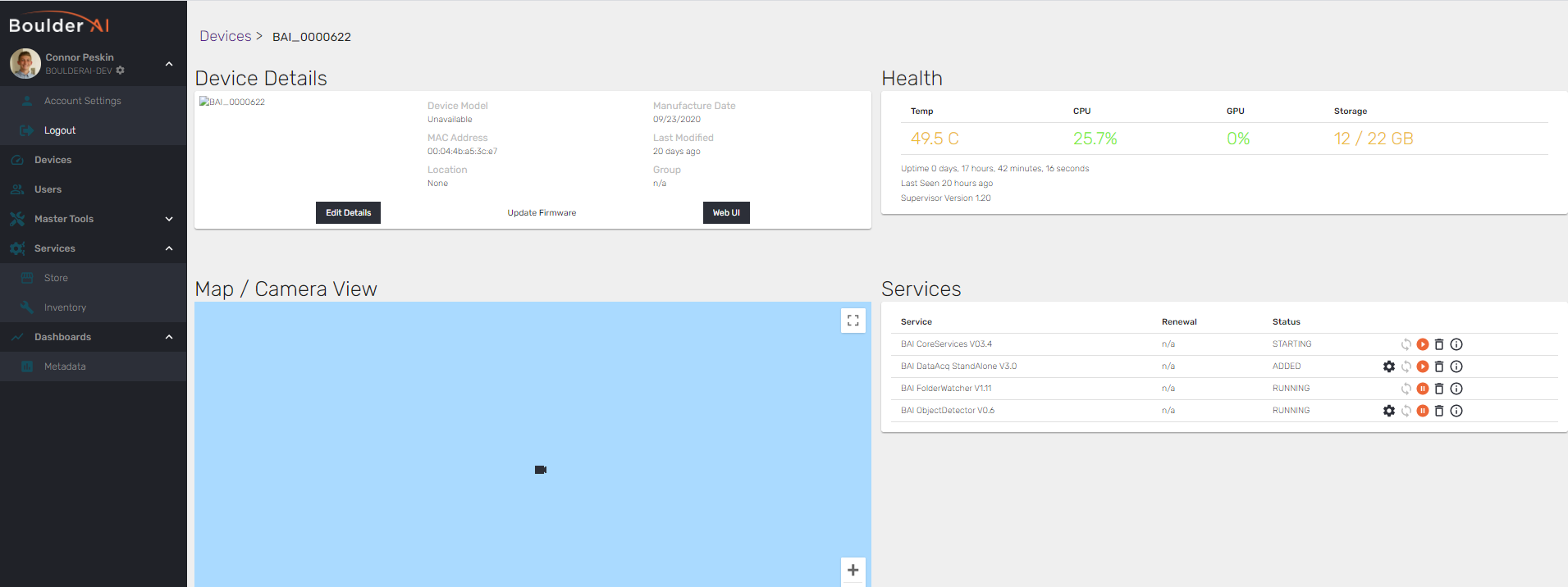Screen dimensions: 1568x587
Task: Click the gear icon next to BOULDERAI-DEV
Action: [x=121, y=71]
